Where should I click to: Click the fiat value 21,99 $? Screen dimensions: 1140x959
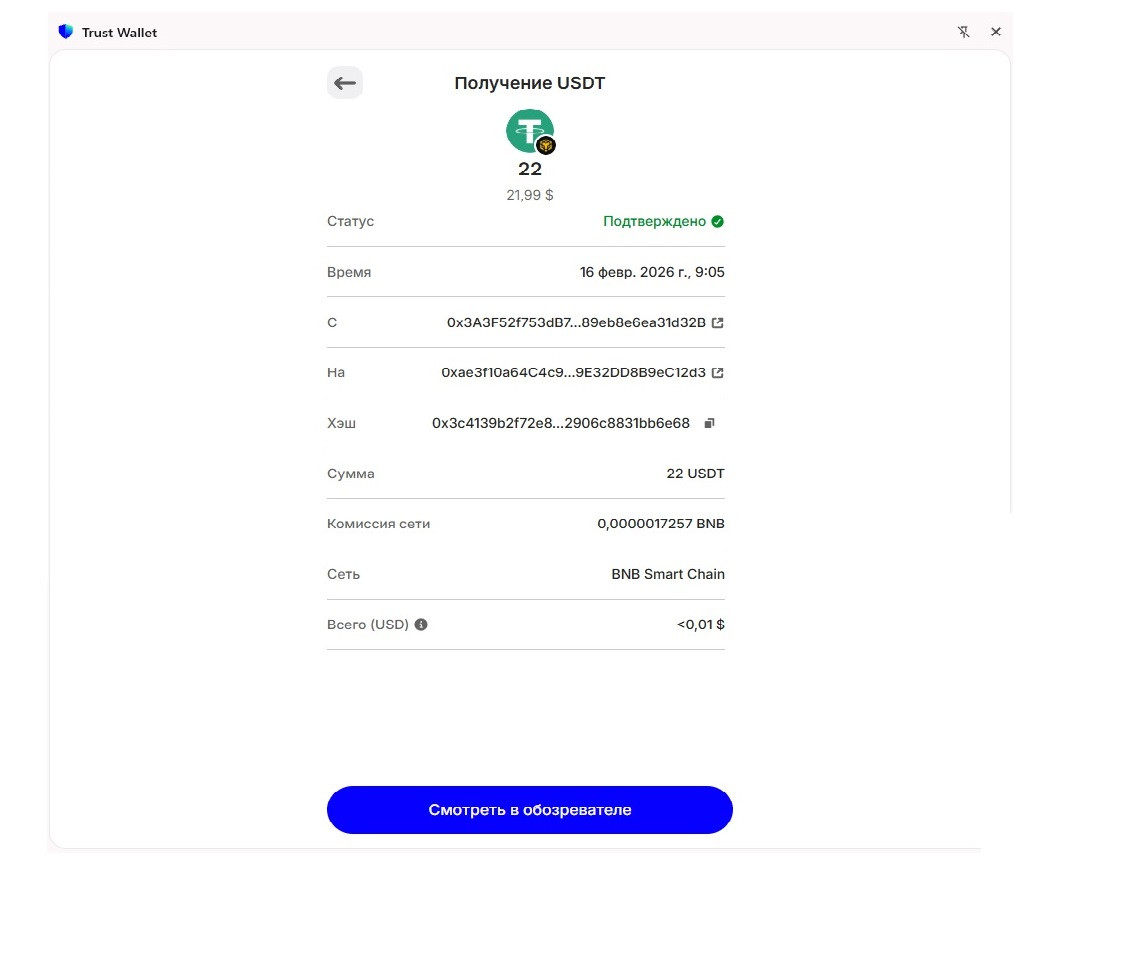pyautogui.click(x=530, y=195)
